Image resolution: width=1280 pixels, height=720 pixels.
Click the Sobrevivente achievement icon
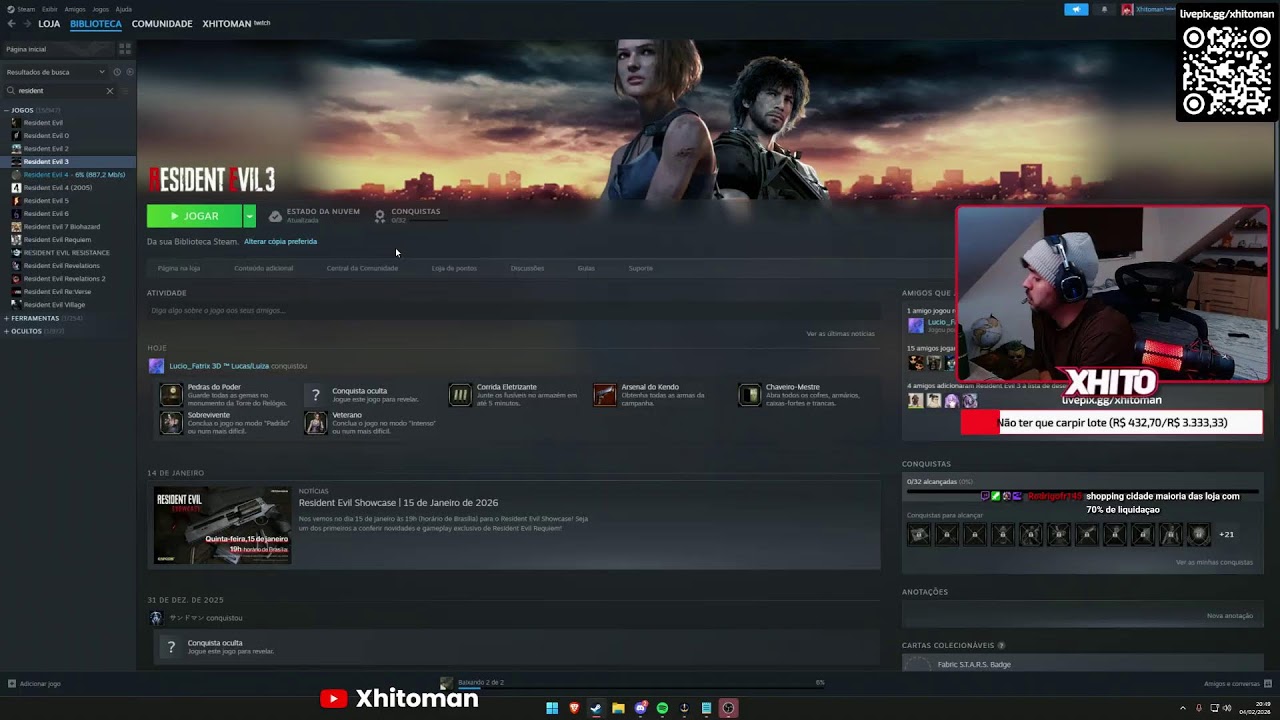pos(171,423)
